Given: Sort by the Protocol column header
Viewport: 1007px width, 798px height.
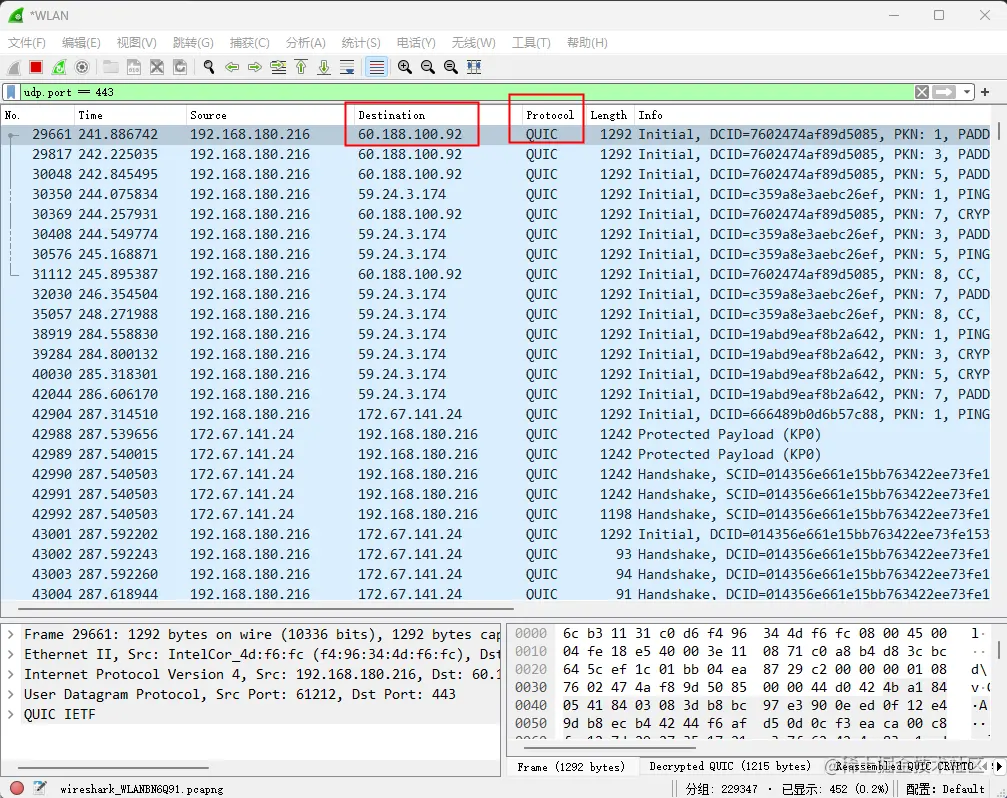Looking at the screenshot, I should [555, 115].
